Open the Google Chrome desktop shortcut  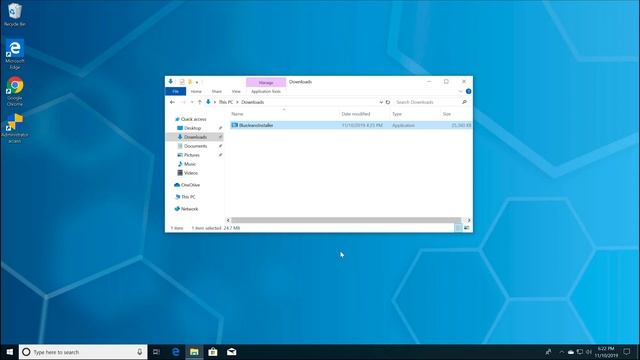tap(15, 91)
